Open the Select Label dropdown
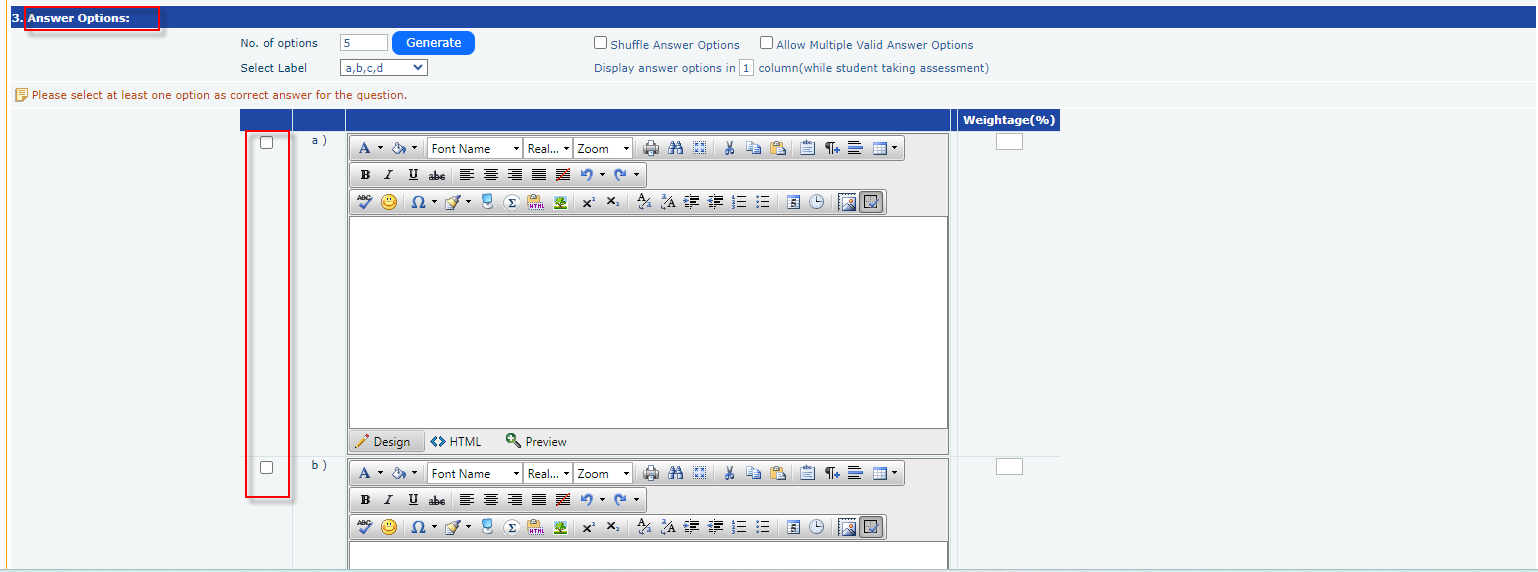This screenshot has height=572, width=1538. [384, 68]
